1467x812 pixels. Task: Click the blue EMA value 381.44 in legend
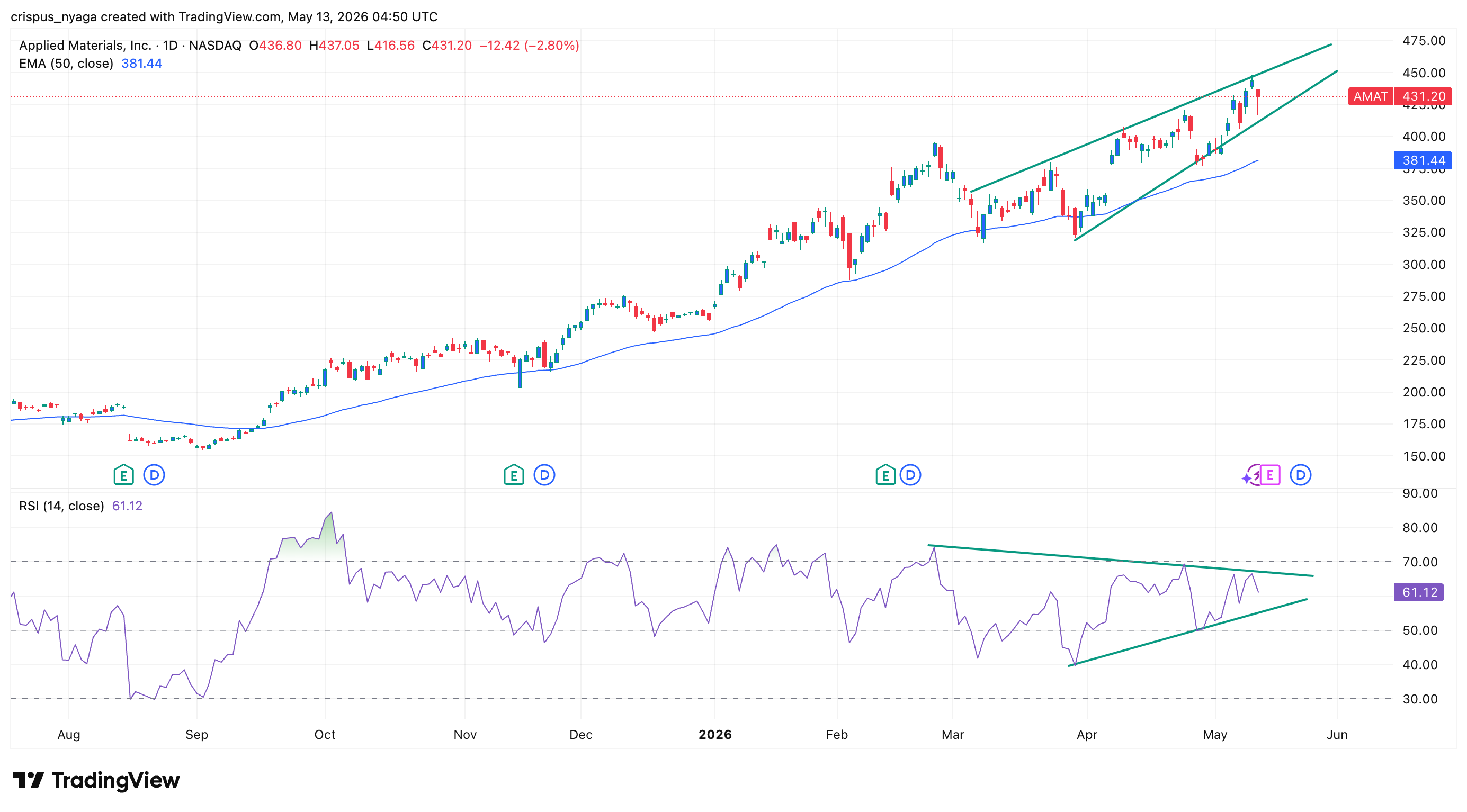coord(142,63)
